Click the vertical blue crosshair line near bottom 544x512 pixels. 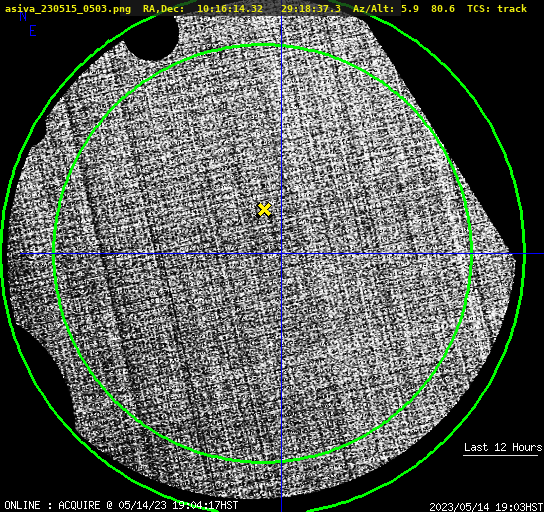click(x=281, y=493)
